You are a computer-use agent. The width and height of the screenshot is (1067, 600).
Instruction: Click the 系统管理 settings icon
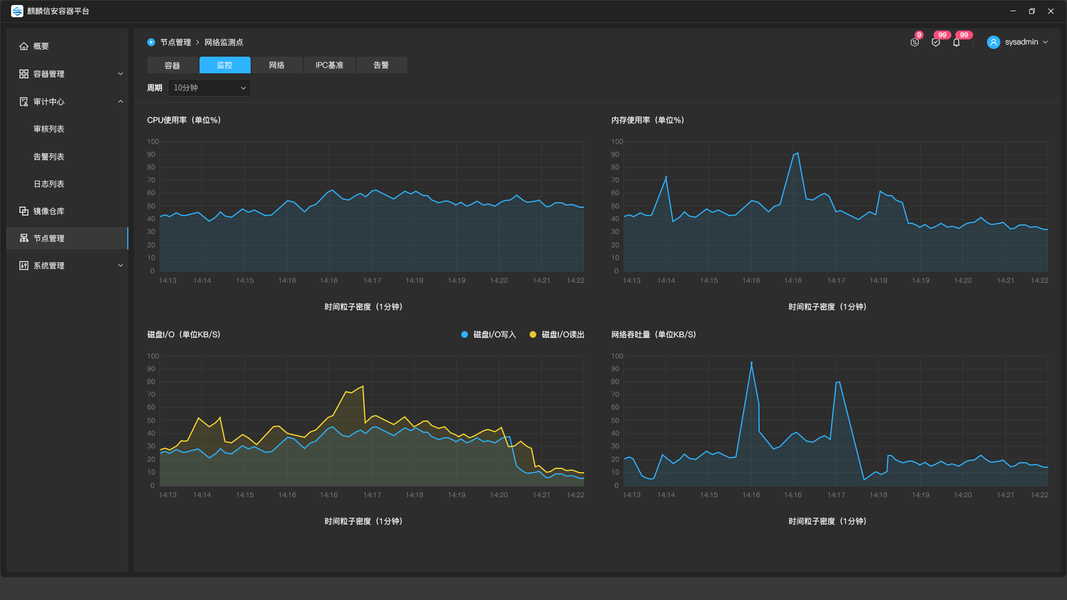coord(24,265)
